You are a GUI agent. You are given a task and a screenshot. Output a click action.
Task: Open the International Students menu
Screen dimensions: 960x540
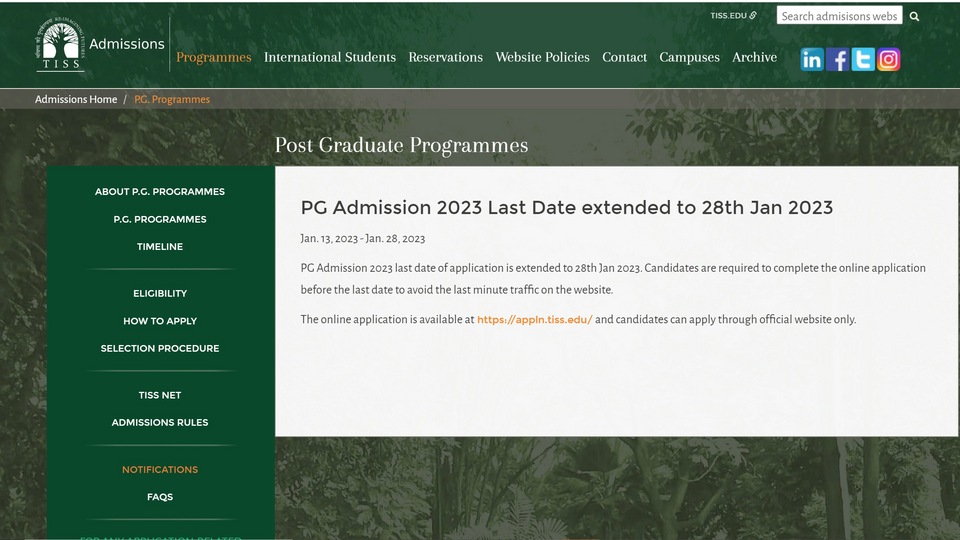(330, 57)
